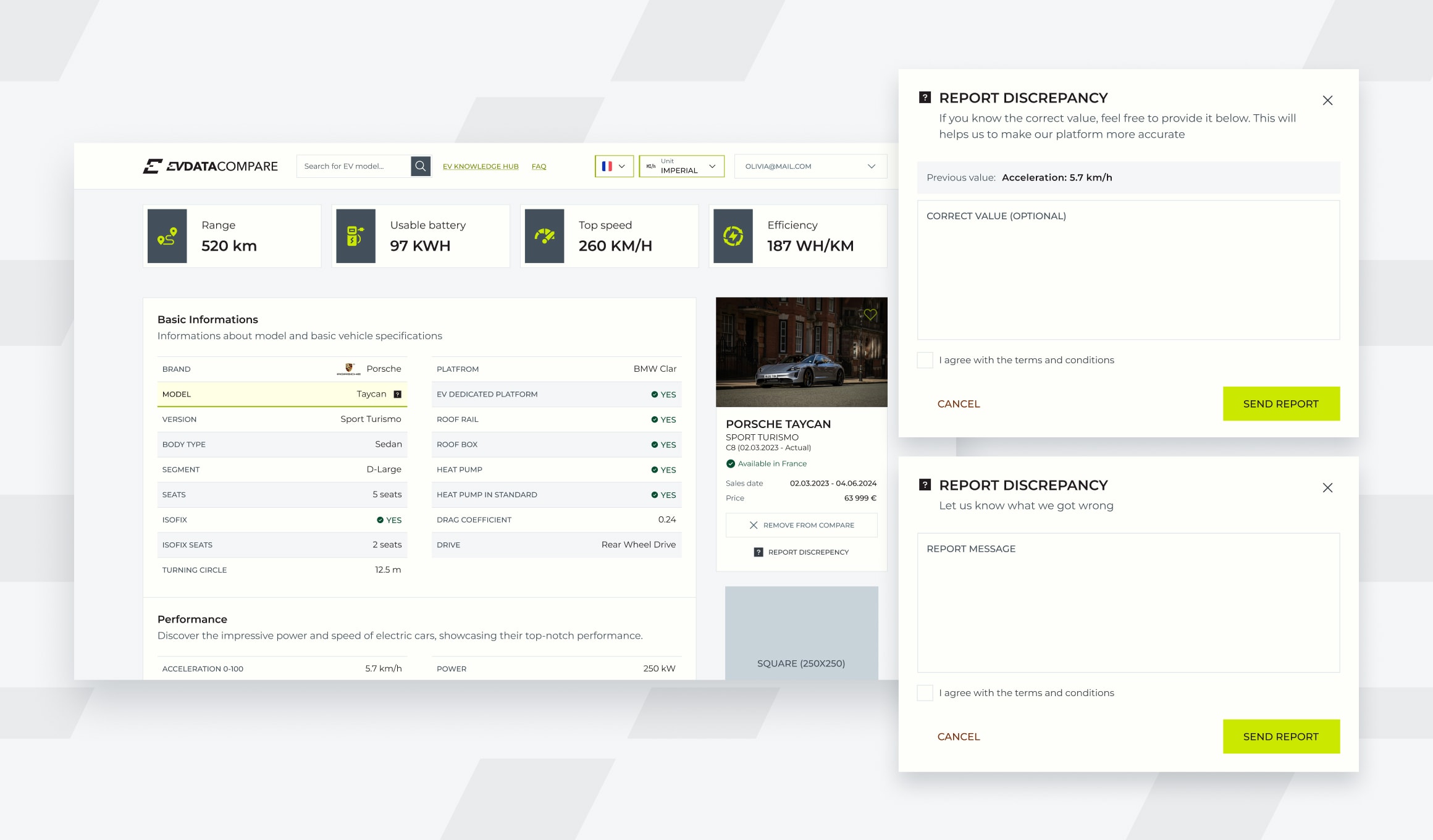Click the Range route icon

[167, 236]
